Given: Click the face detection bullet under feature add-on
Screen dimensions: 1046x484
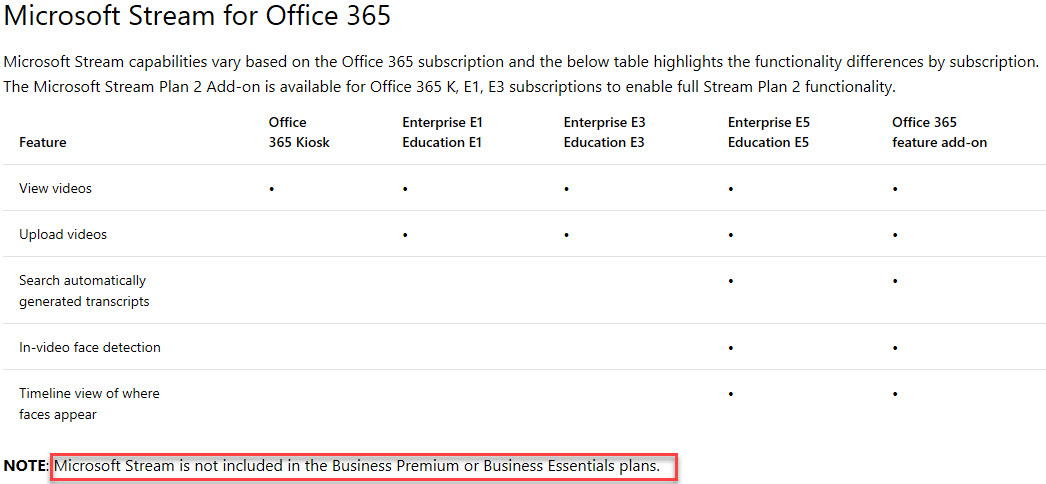Looking at the screenshot, I should (x=895, y=348).
